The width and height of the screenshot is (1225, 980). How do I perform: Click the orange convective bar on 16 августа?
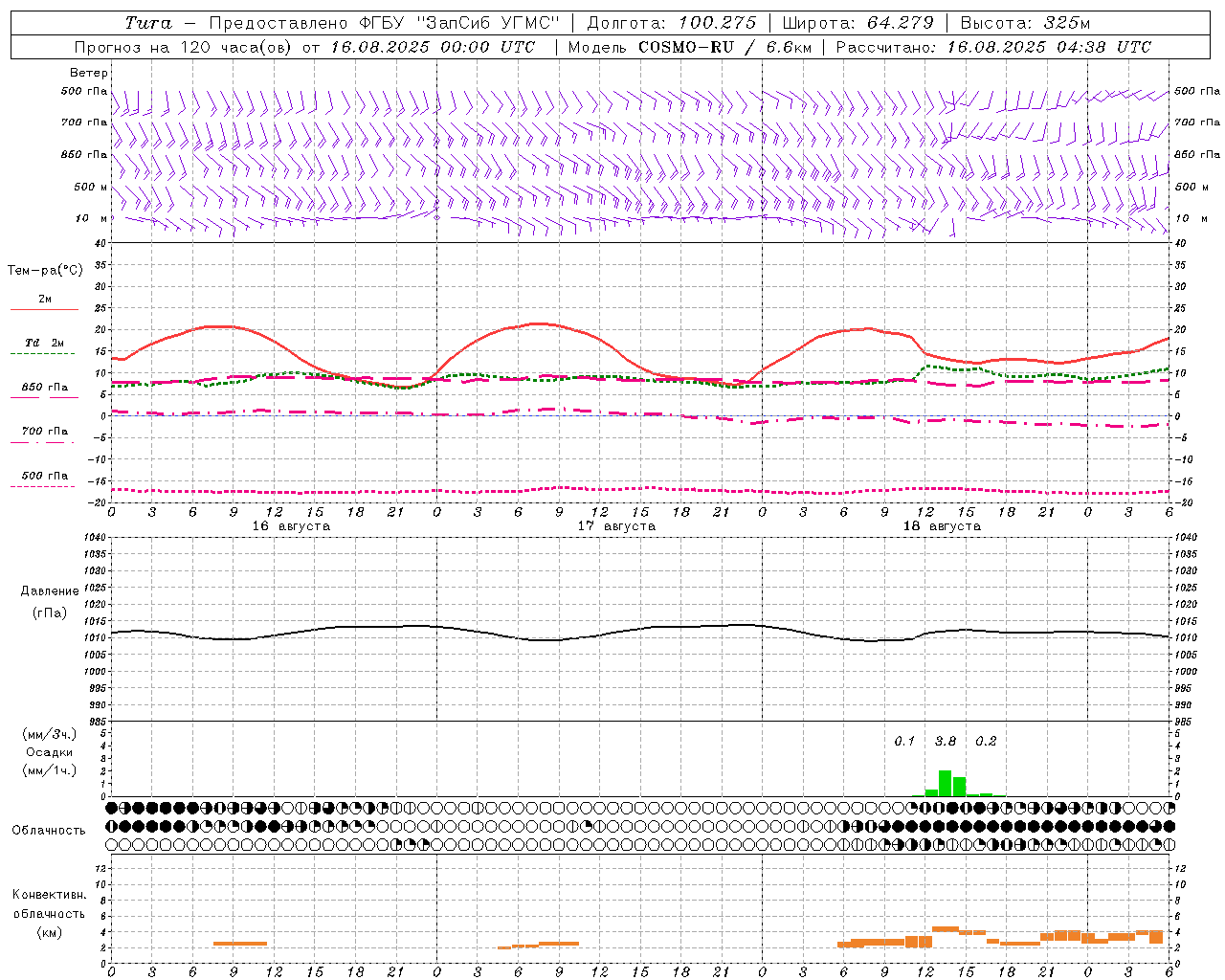click(240, 944)
